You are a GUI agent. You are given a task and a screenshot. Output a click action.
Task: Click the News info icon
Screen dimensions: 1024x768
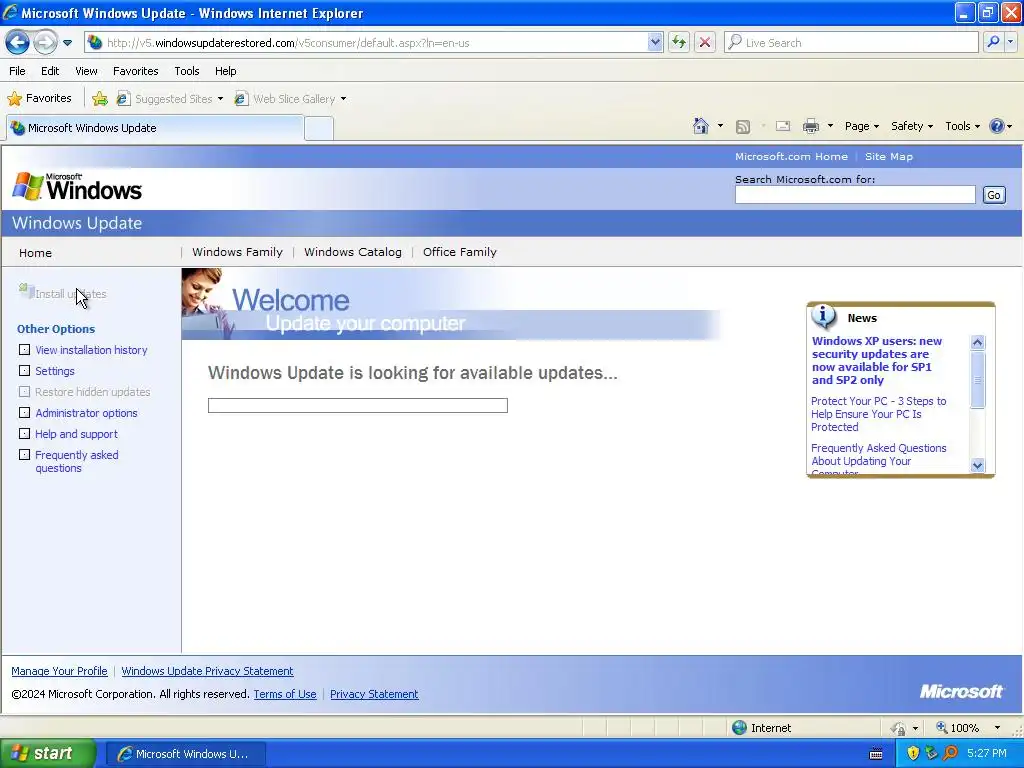point(824,317)
